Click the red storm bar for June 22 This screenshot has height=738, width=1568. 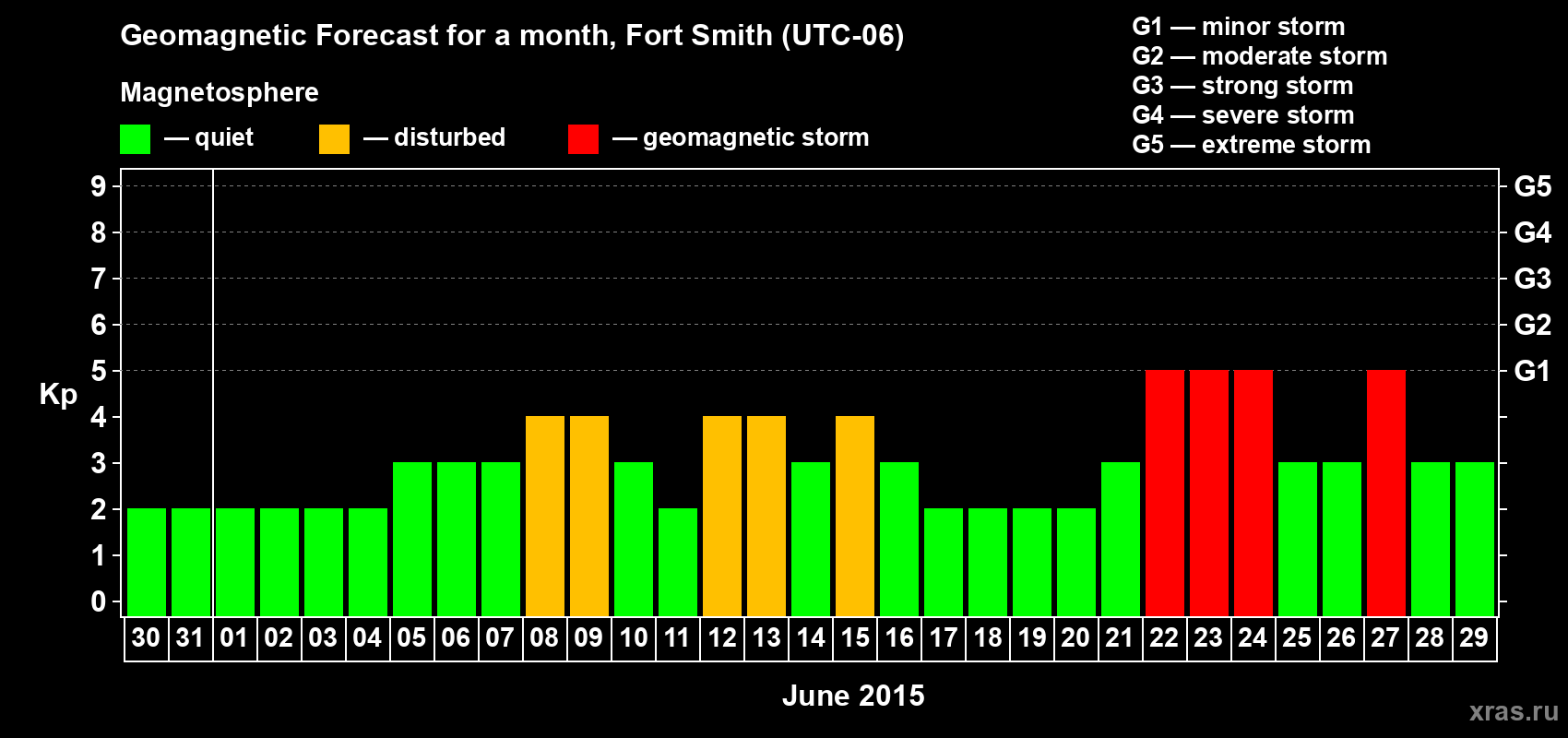point(1165,493)
